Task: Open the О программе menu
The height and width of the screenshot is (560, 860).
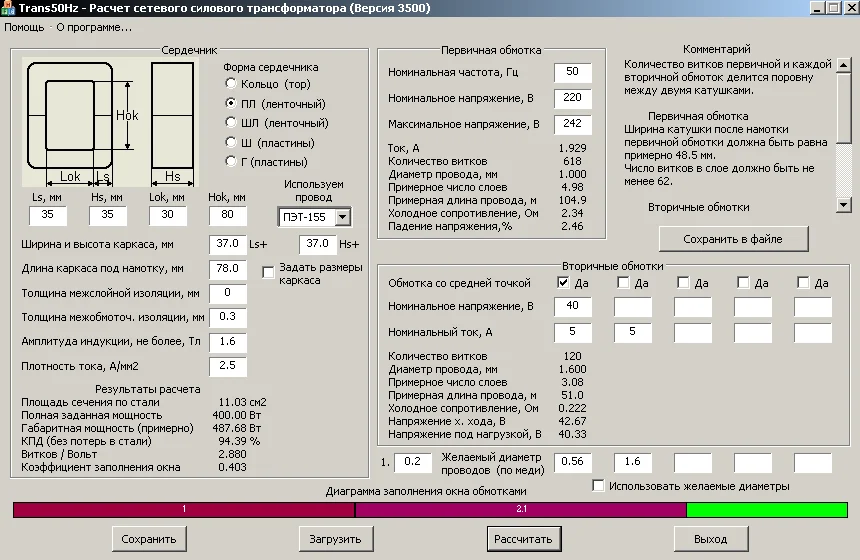Action: click(x=94, y=27)
